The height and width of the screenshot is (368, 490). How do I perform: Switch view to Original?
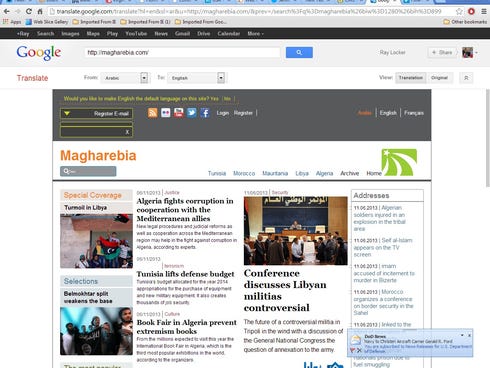[x=439, y=78]
